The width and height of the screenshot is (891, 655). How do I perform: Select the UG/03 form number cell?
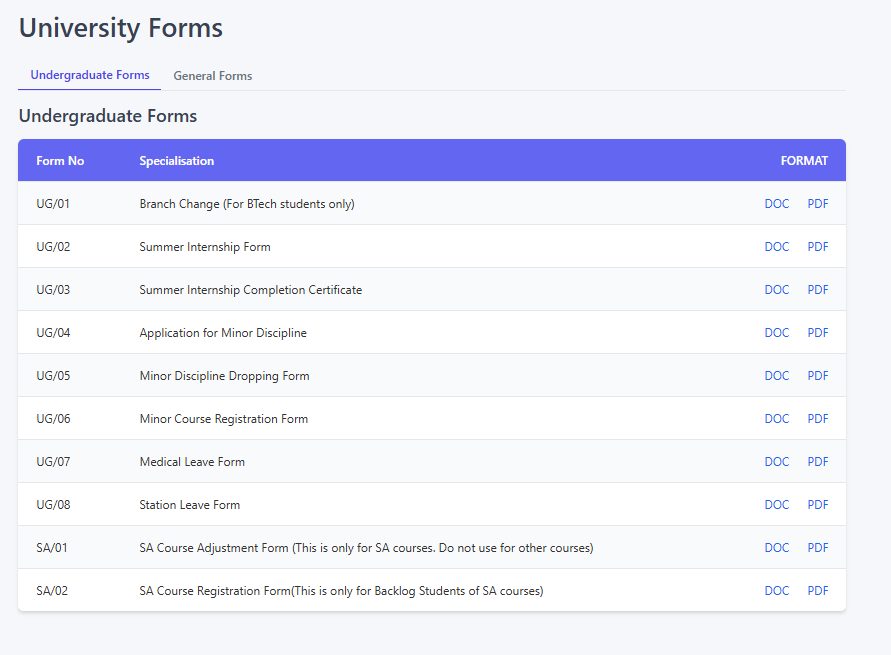click(53, 290)
